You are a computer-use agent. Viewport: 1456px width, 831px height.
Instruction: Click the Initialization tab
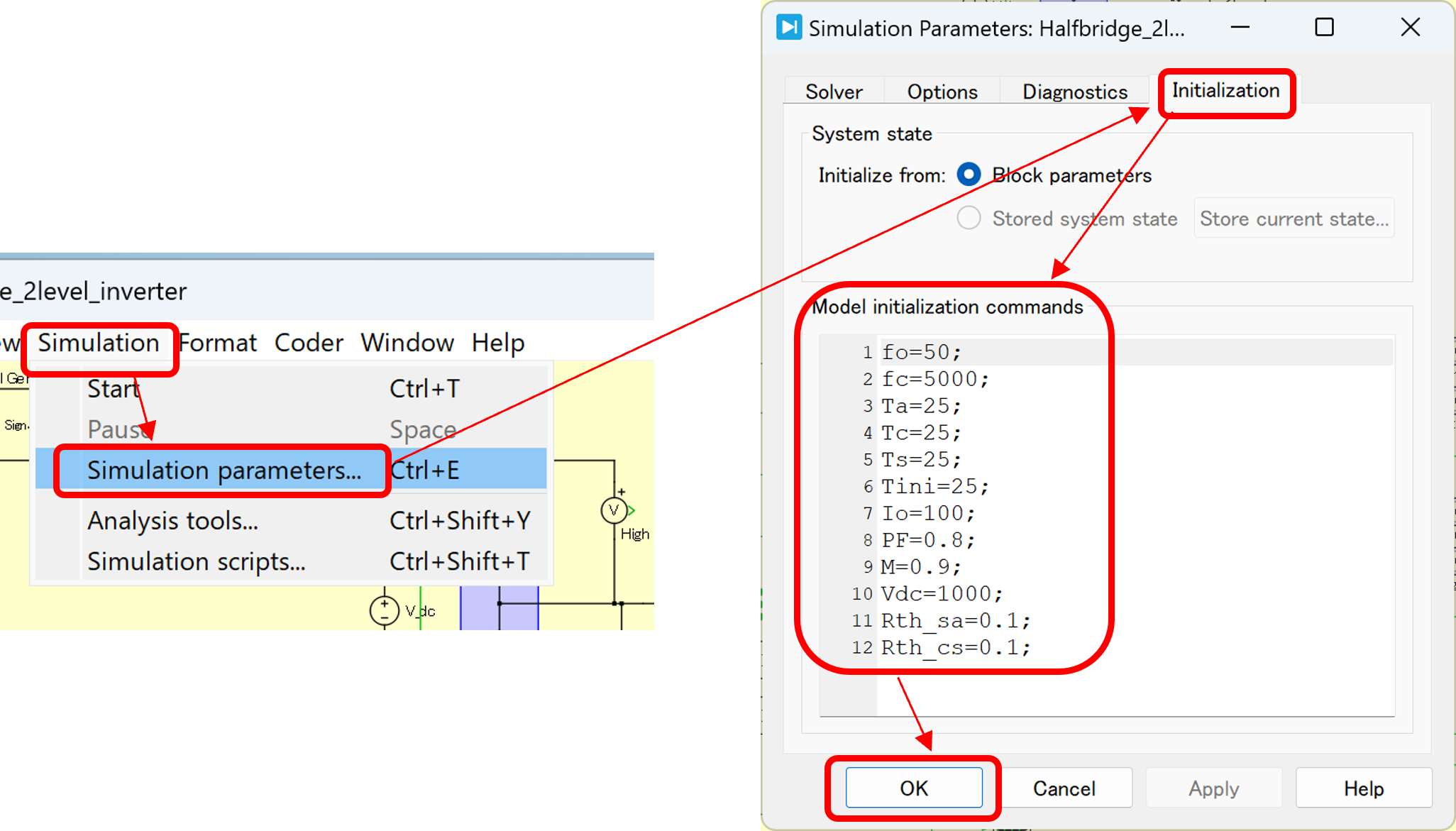(1225, 91)
